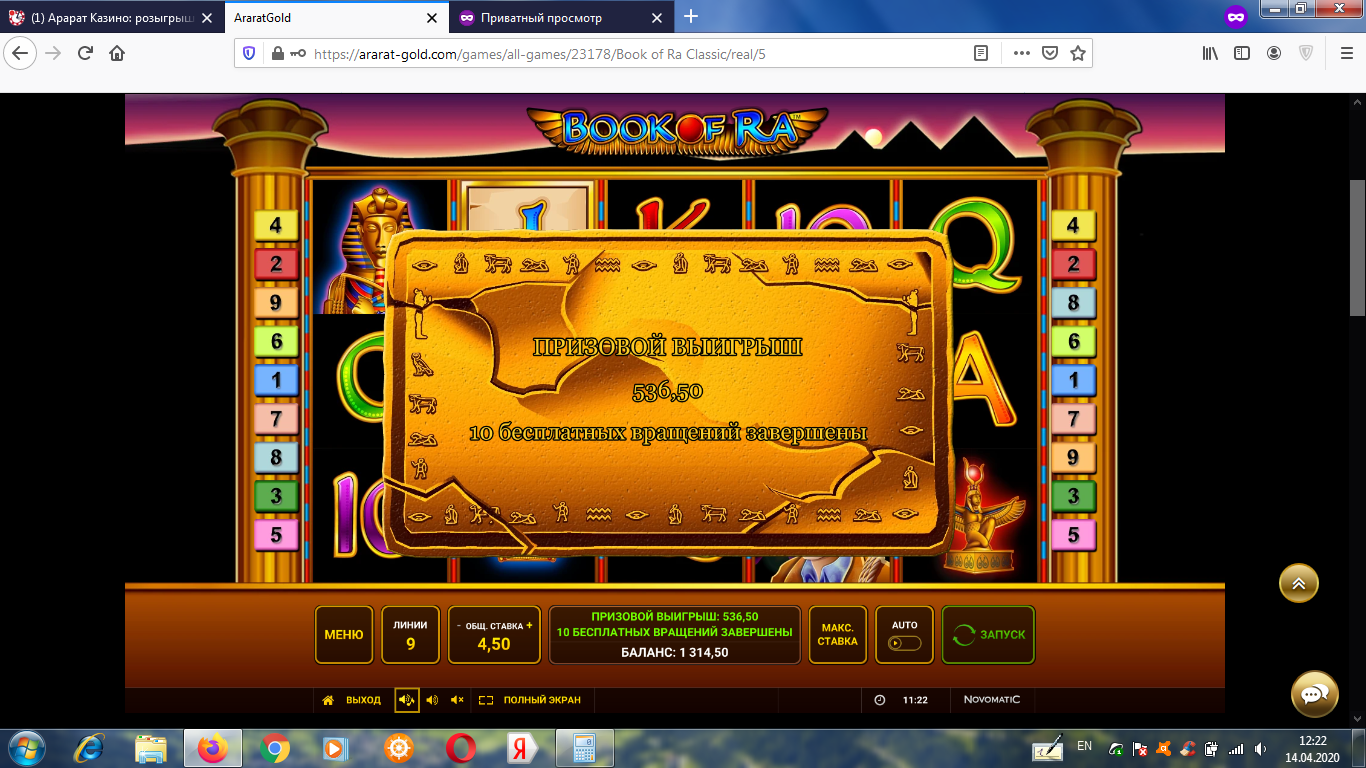Click the scroll-to-top double chevron button
This screenshot has width=1366, height=768.
pyautogui.click(x=1299, y=584)
